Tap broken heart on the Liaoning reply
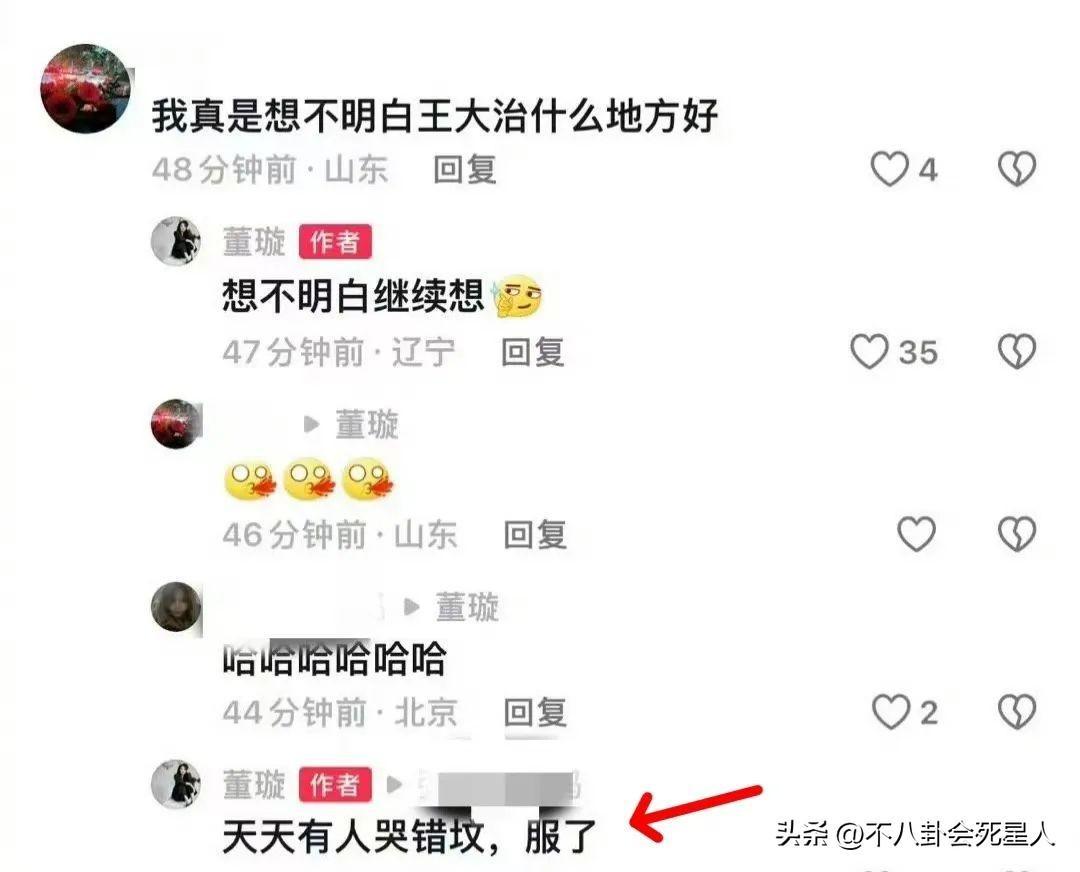Image resolution: width=1080 pixels, height=872 pixels. pyautogui.click(x=1017, y=351)
